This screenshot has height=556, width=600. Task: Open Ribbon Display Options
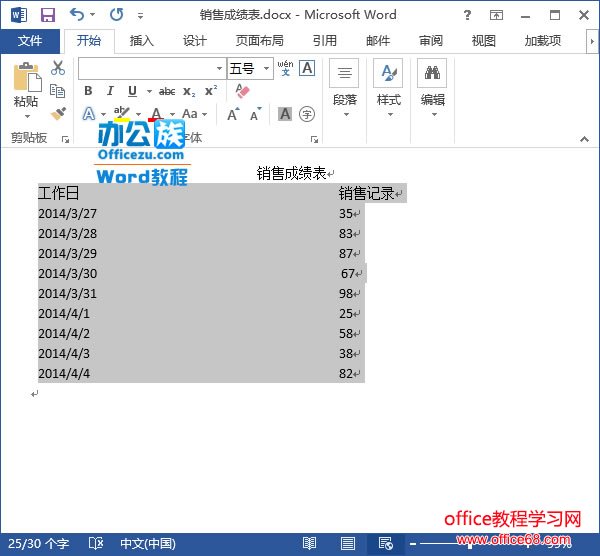point(496,15)
